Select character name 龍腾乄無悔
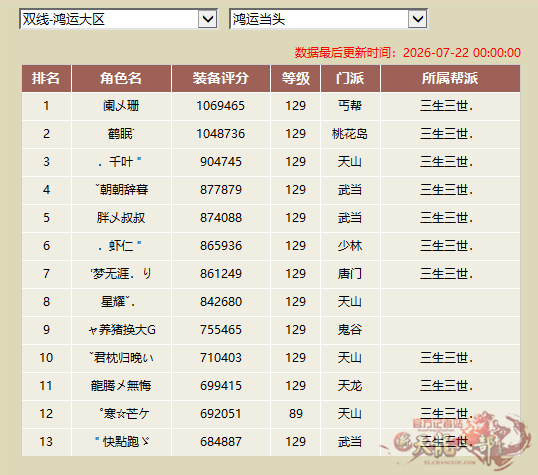Viewport: 538px width, 475px height. (x=121, y=386)
